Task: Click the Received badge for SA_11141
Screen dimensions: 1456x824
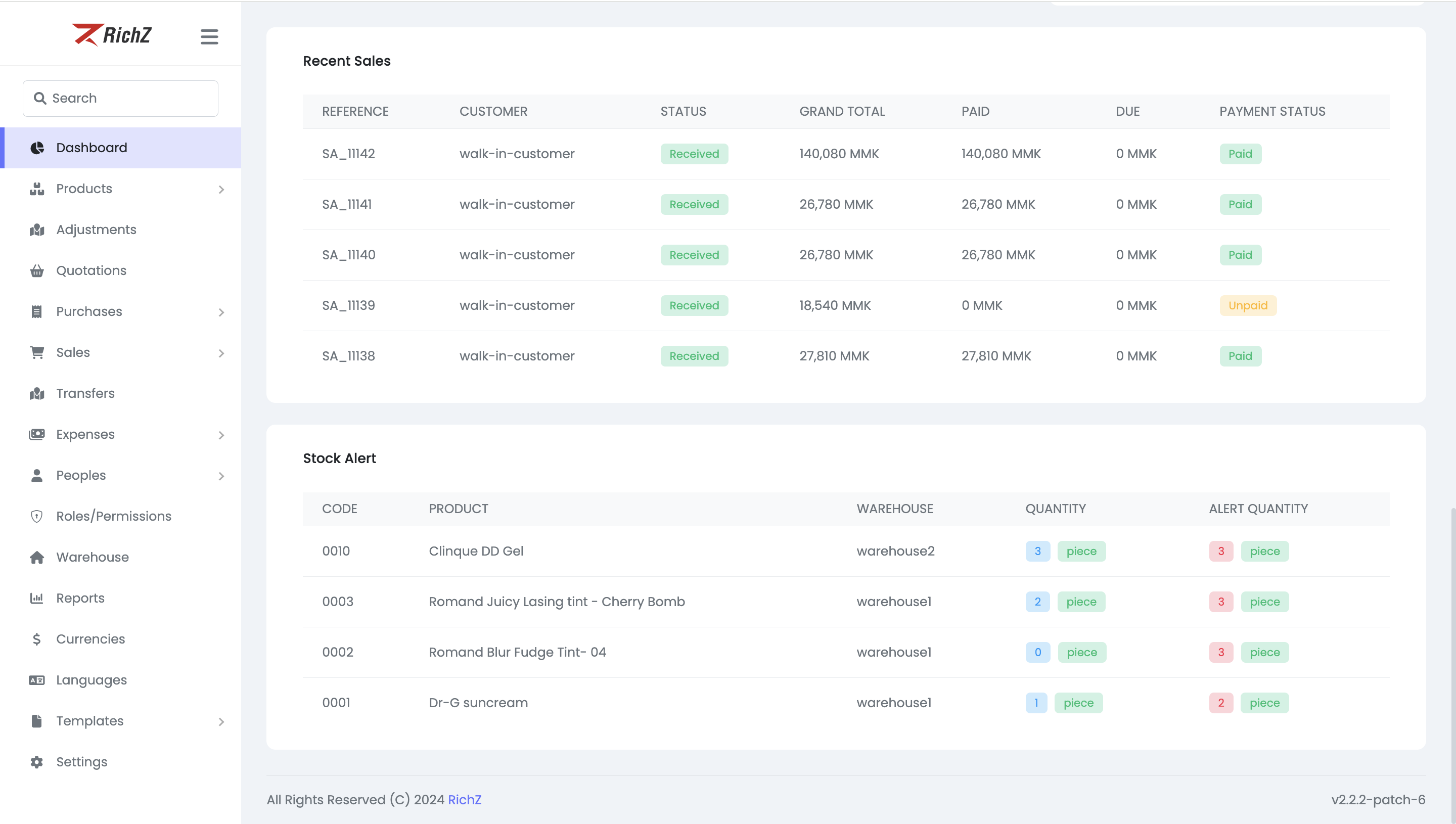Action: [x=694, y=204]
